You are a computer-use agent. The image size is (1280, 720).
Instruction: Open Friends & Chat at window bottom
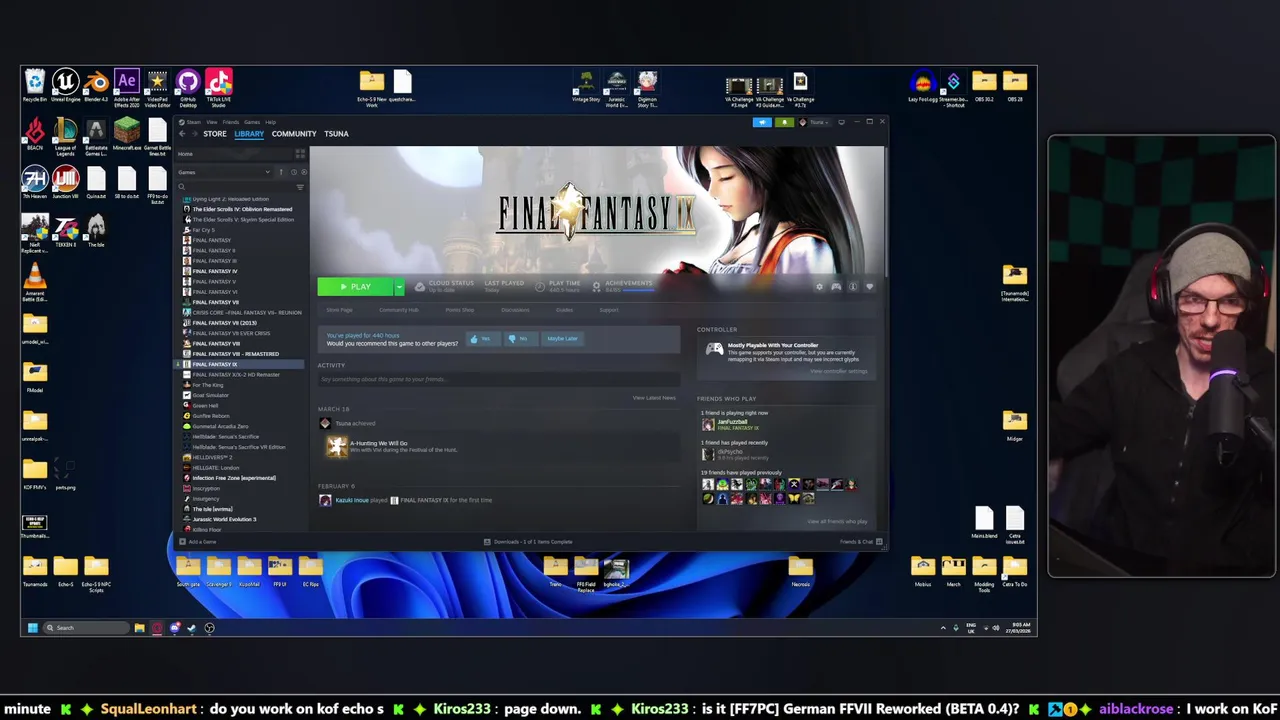pyautogui.click(x=861, y=542)
